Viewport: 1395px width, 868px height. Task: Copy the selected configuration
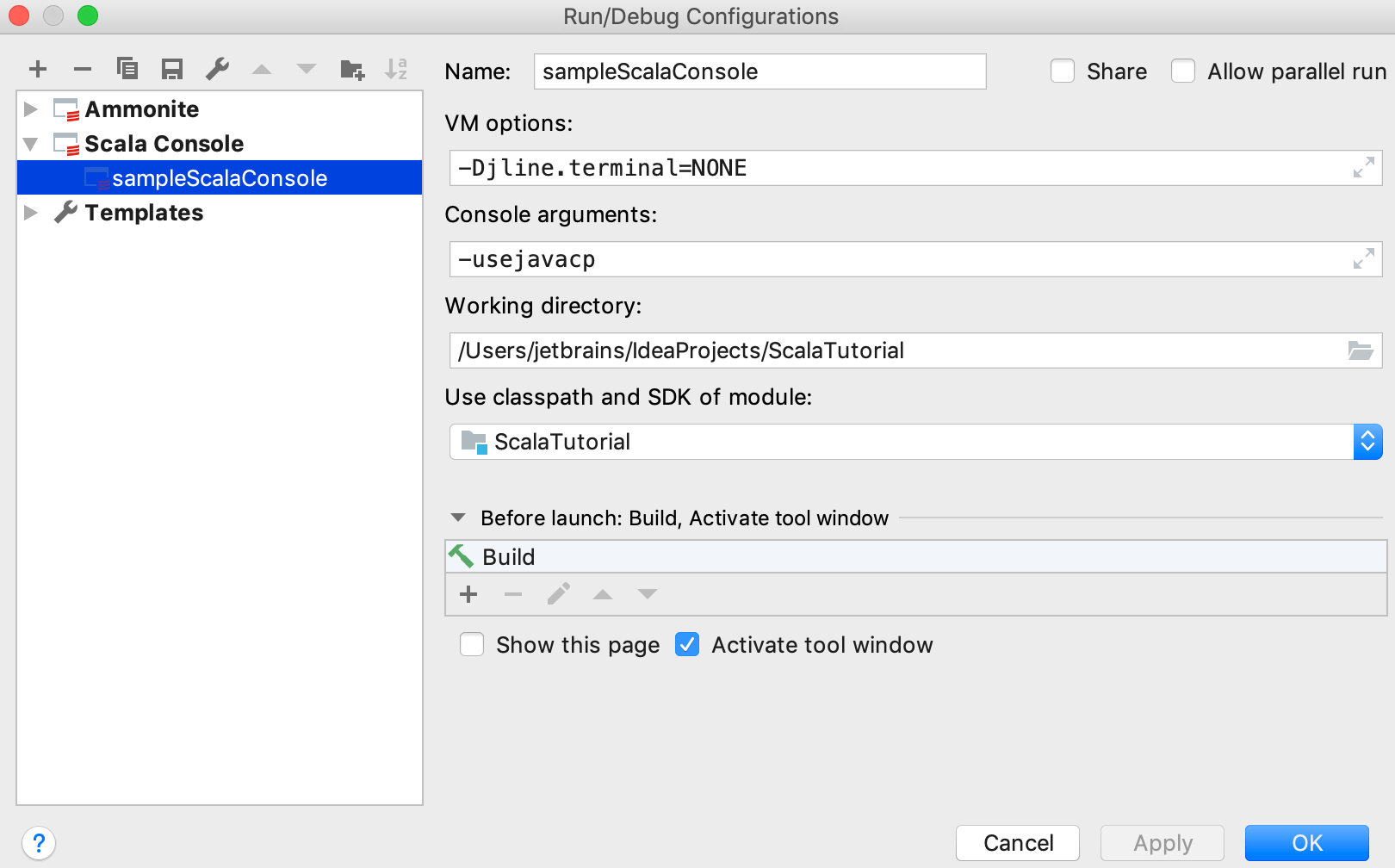tap(127, 69)
